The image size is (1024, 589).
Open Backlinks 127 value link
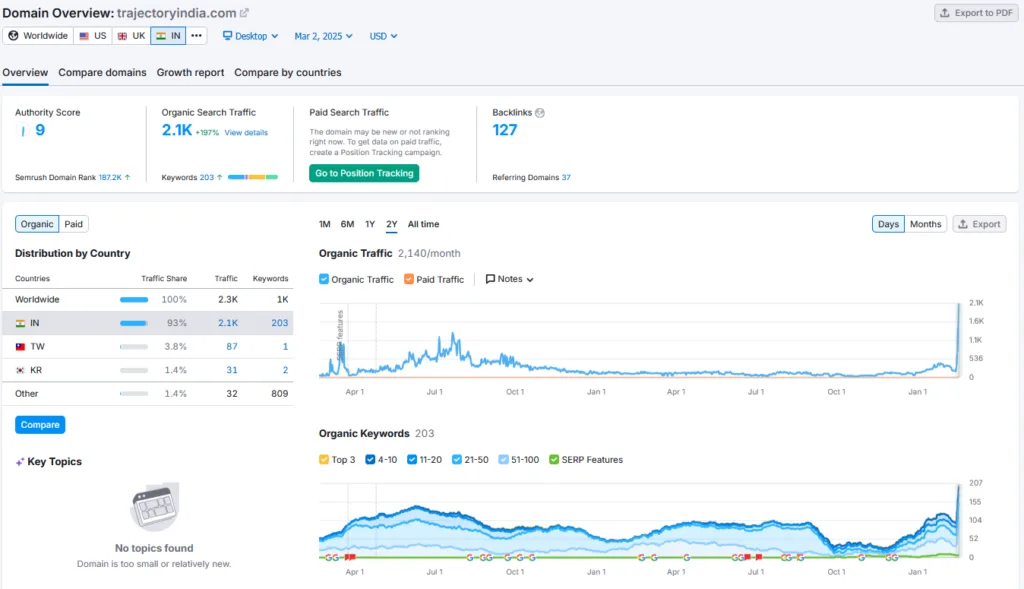[x=505, y=130]
